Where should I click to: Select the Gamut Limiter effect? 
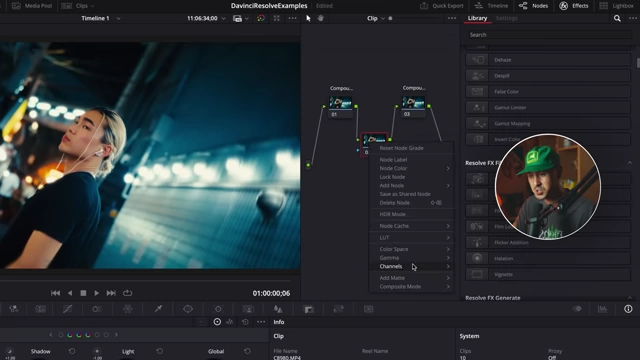548,107
